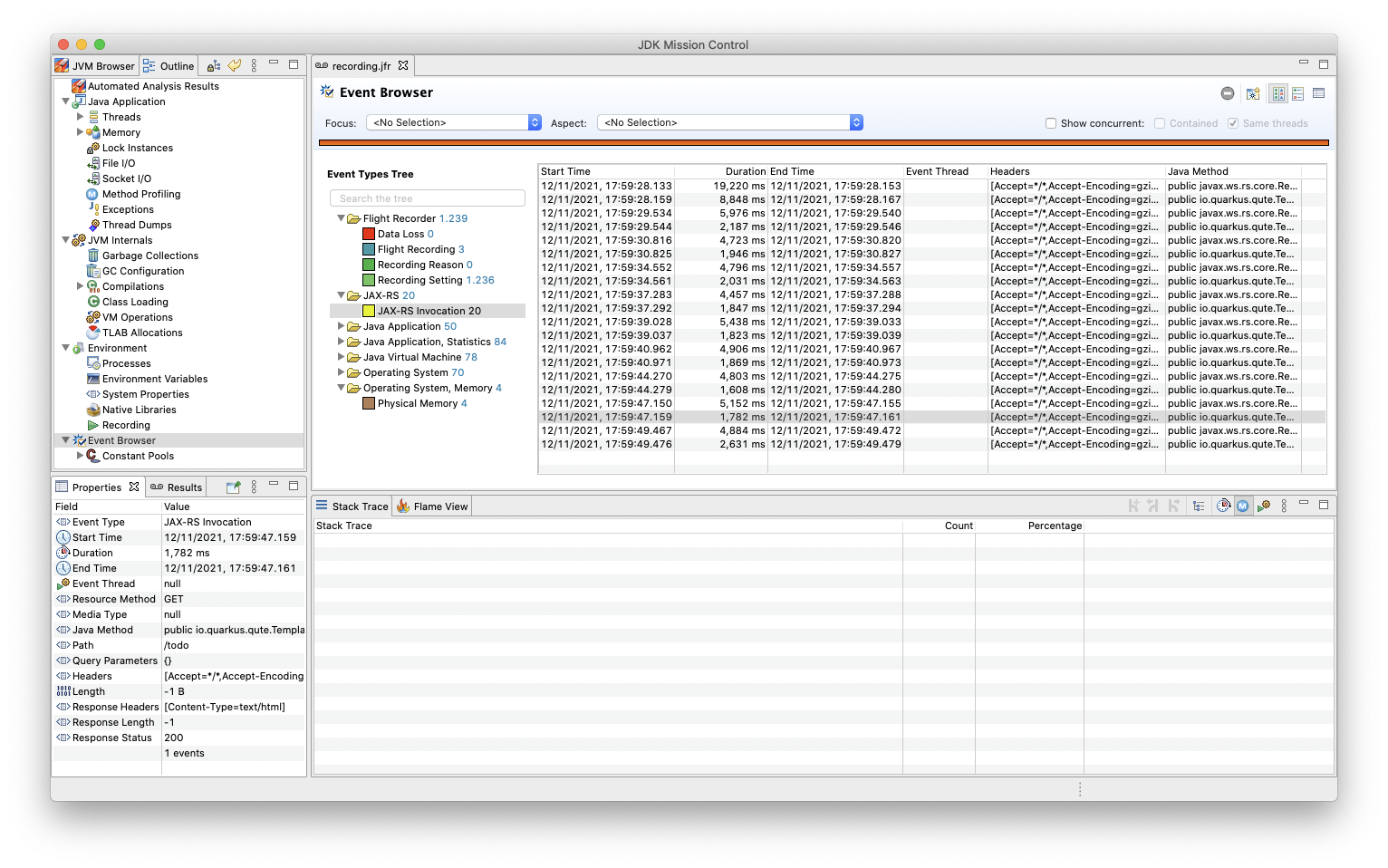
Task: Open VM Operations page
Action: click(x=137, y=317)
